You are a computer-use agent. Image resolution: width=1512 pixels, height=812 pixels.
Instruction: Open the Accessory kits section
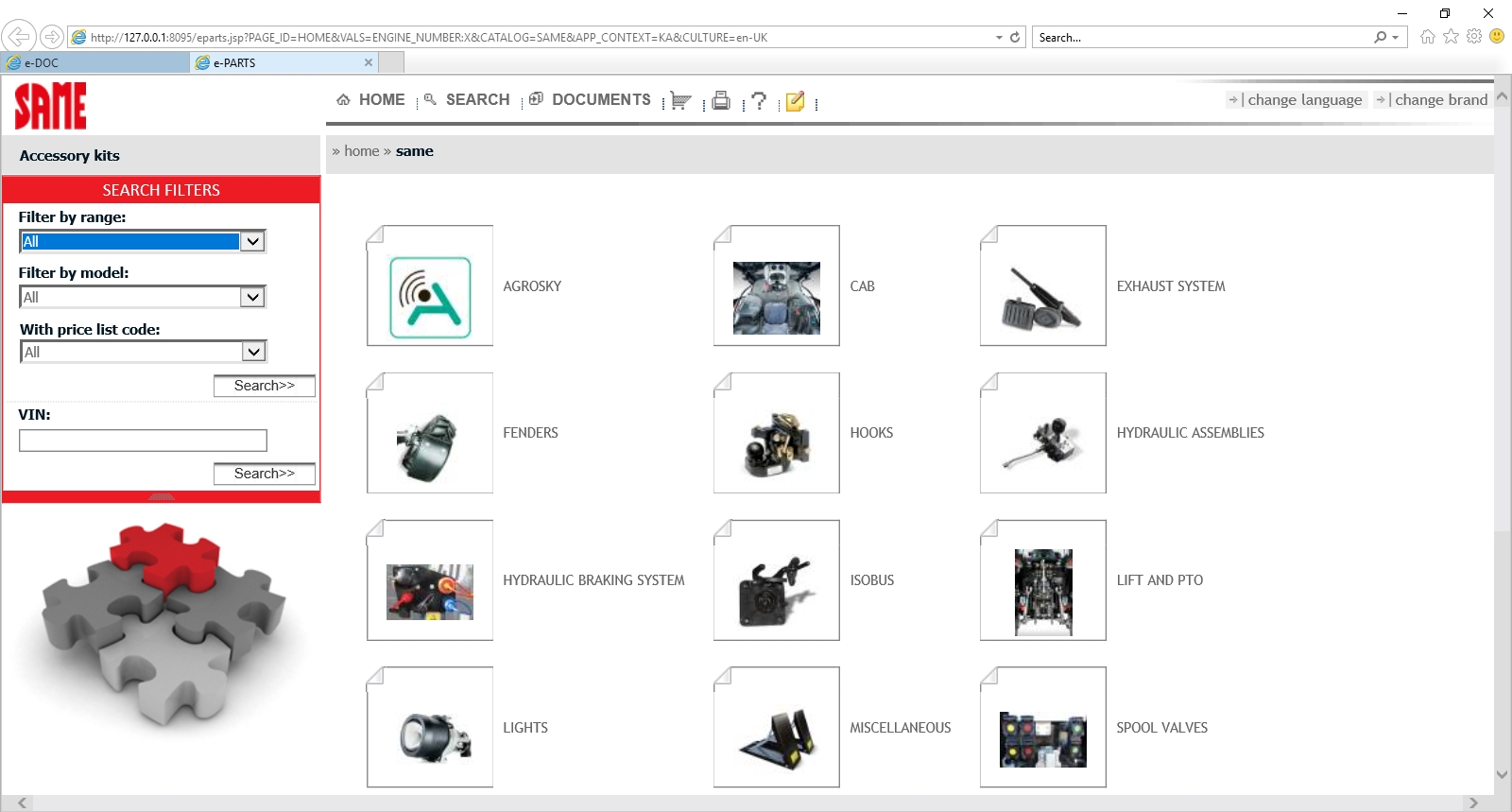pyautogui.click(x=70, y=155)
